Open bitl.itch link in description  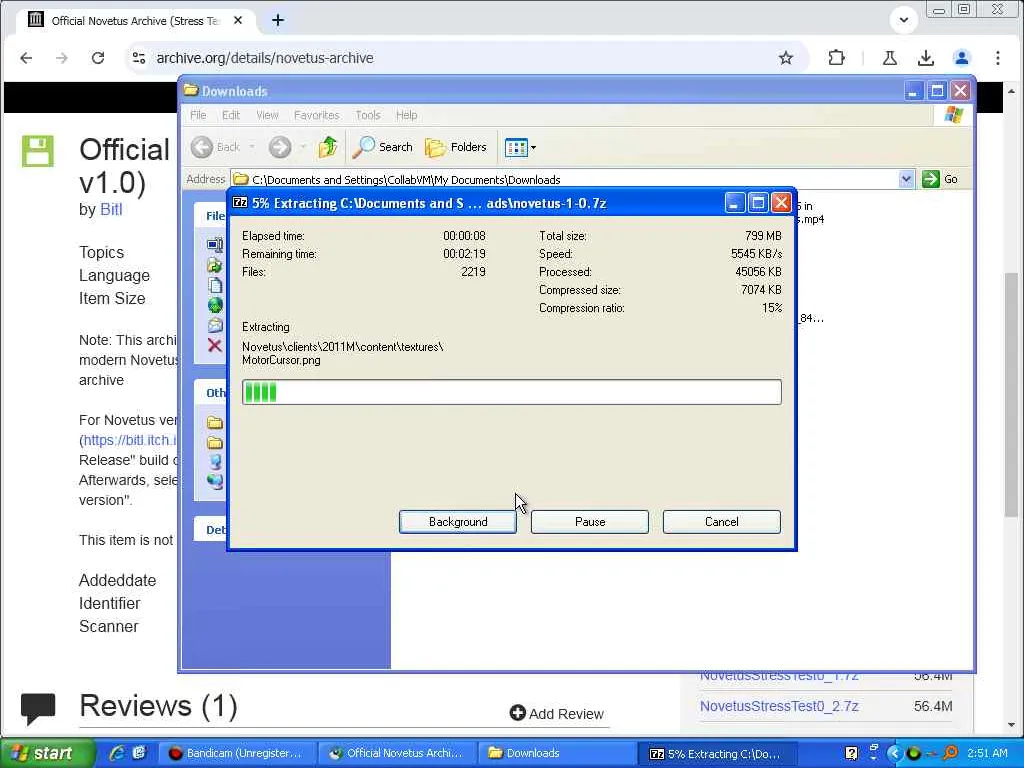coord(130,440)
